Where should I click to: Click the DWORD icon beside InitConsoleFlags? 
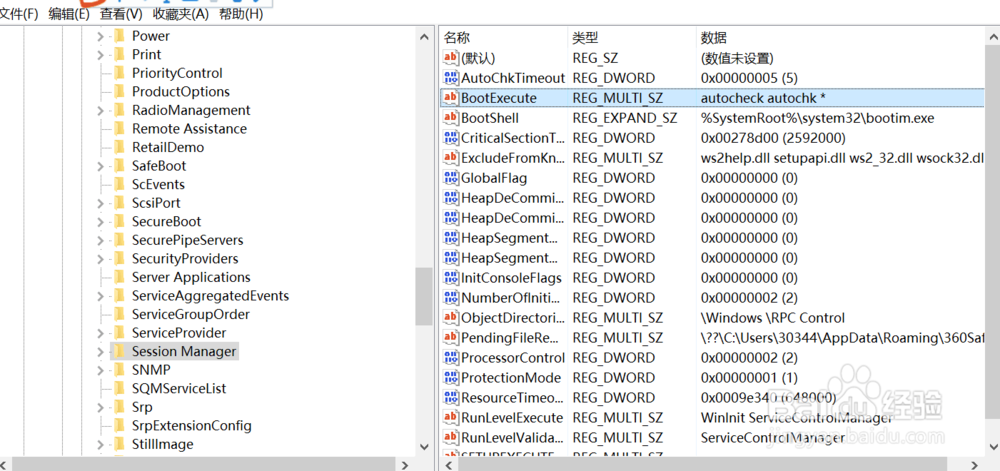[451, 278]
